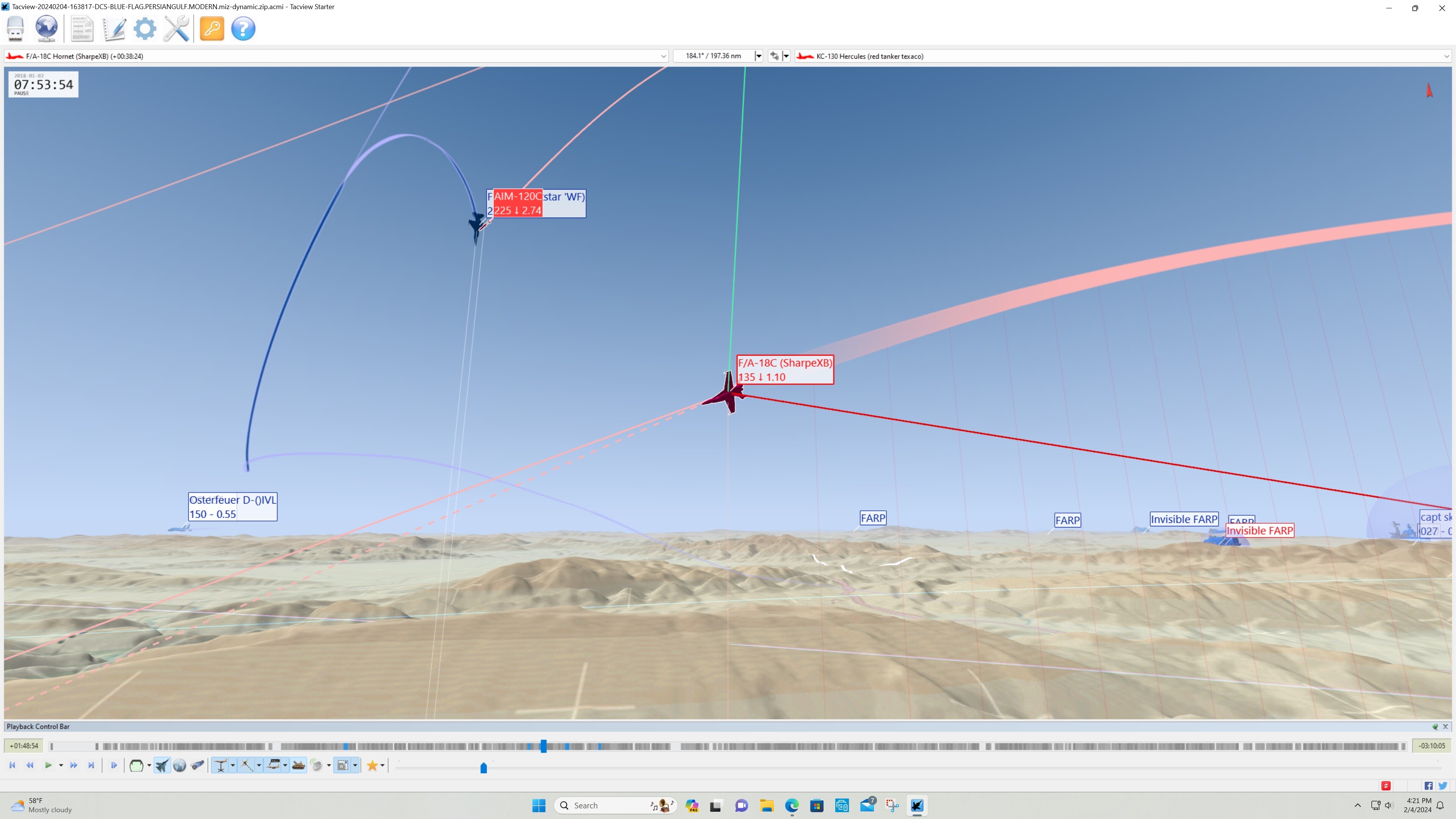Click the timeline position marker
This screenshot has width=1456, height=819.
pos(543,746)
